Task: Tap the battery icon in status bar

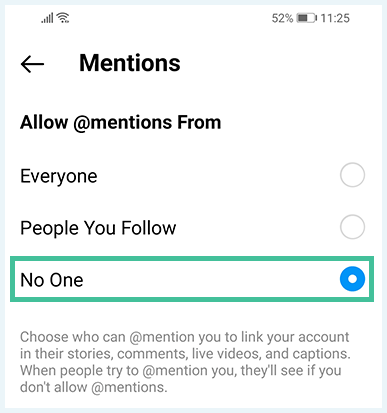Action: point(307,18)
